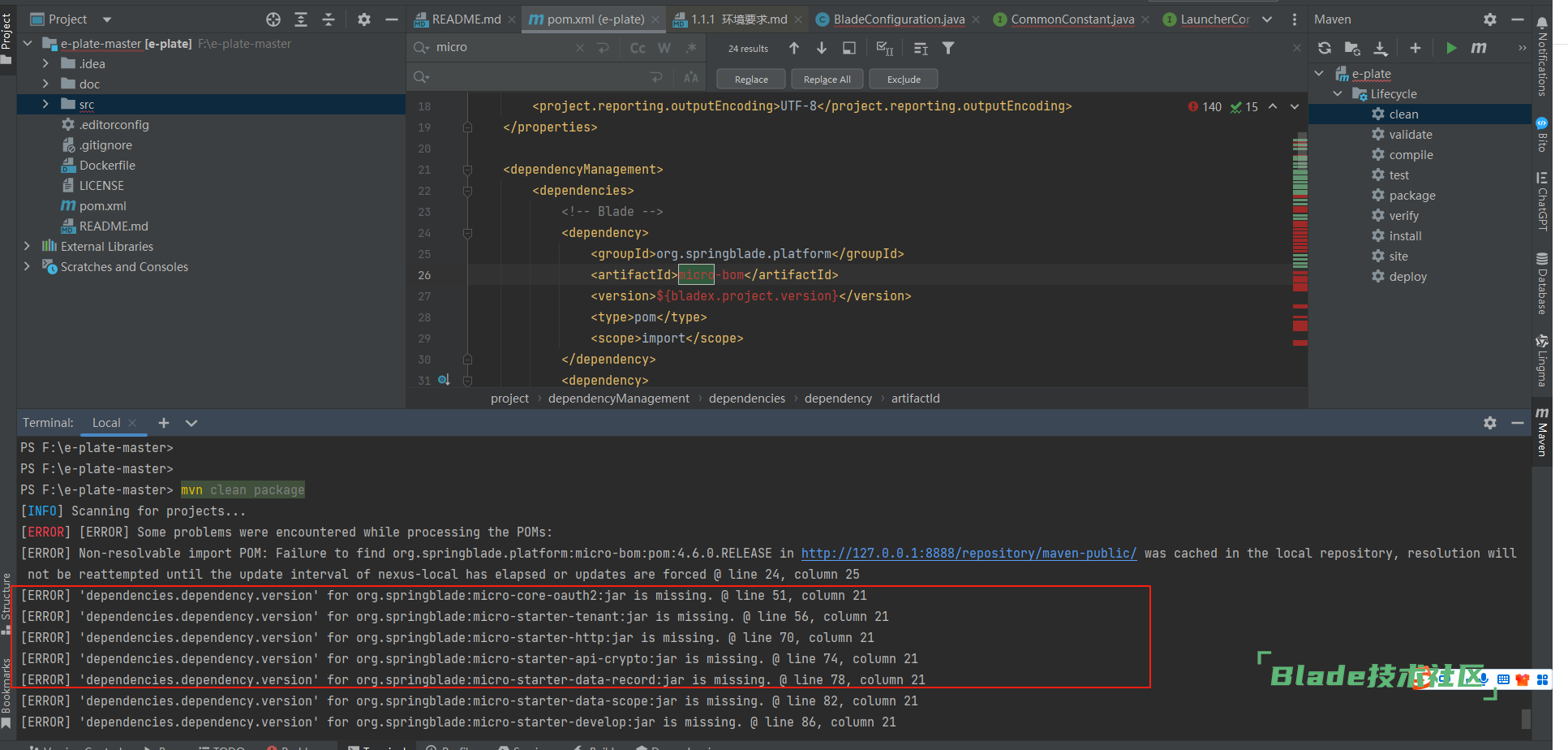Toggle Words (W) search option
The image size is (1568, 750).
[x=664, y=48]
